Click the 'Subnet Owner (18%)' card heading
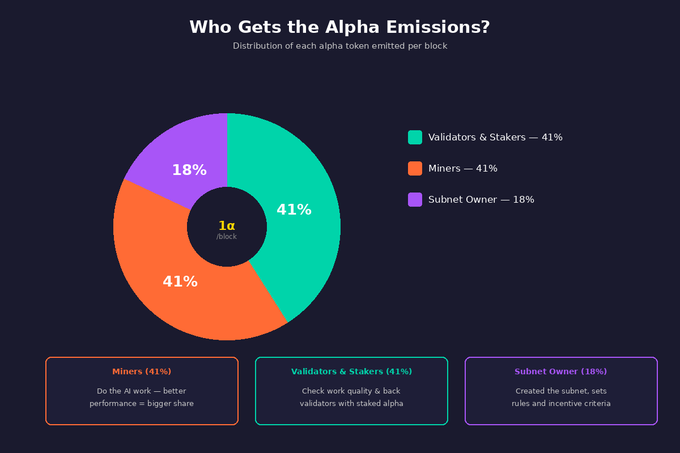The width and height of the screenshot is (680, 453). 561,371
